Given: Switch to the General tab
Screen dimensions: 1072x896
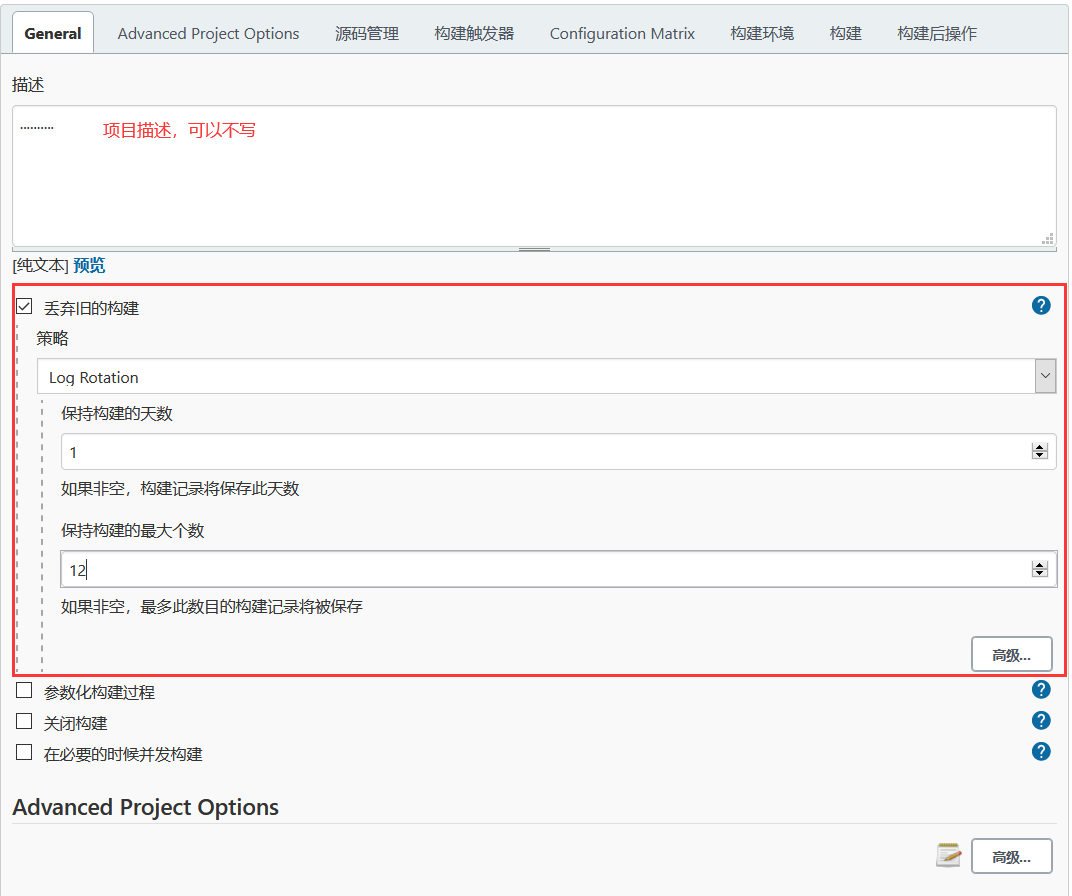Looking at the screenshot, I should 53,33.
